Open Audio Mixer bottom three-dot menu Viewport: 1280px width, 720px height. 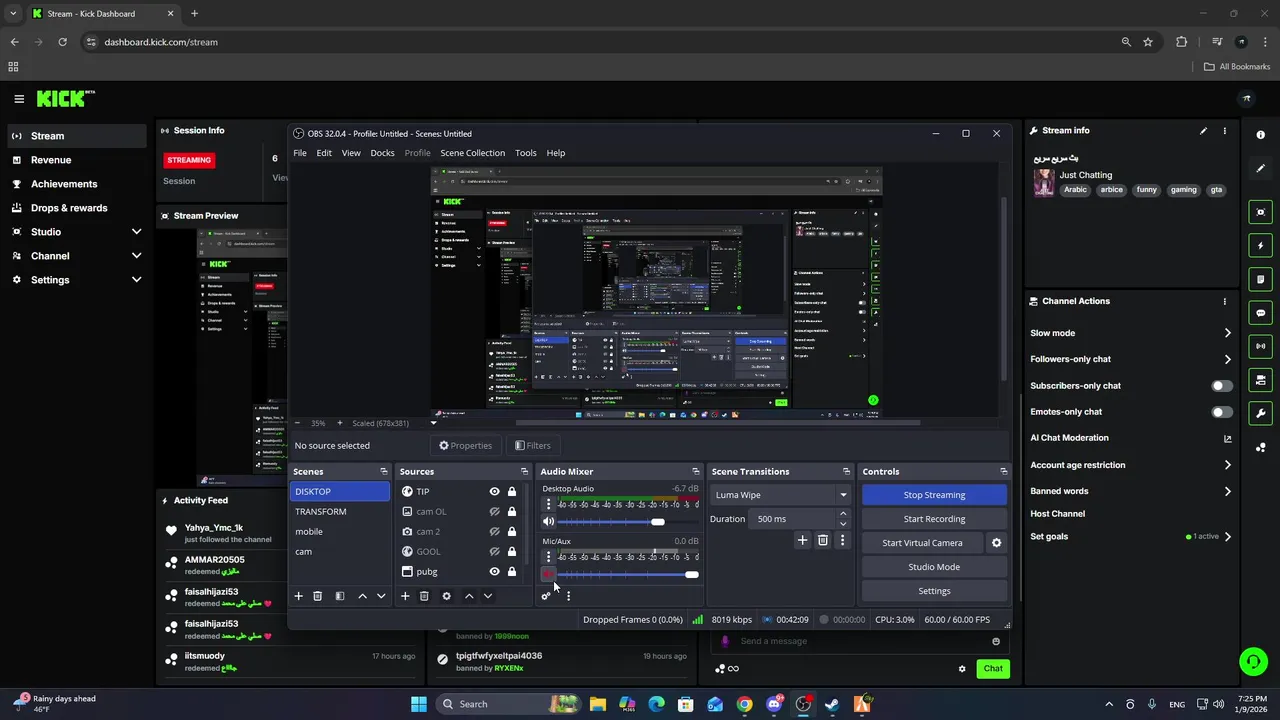568,596
